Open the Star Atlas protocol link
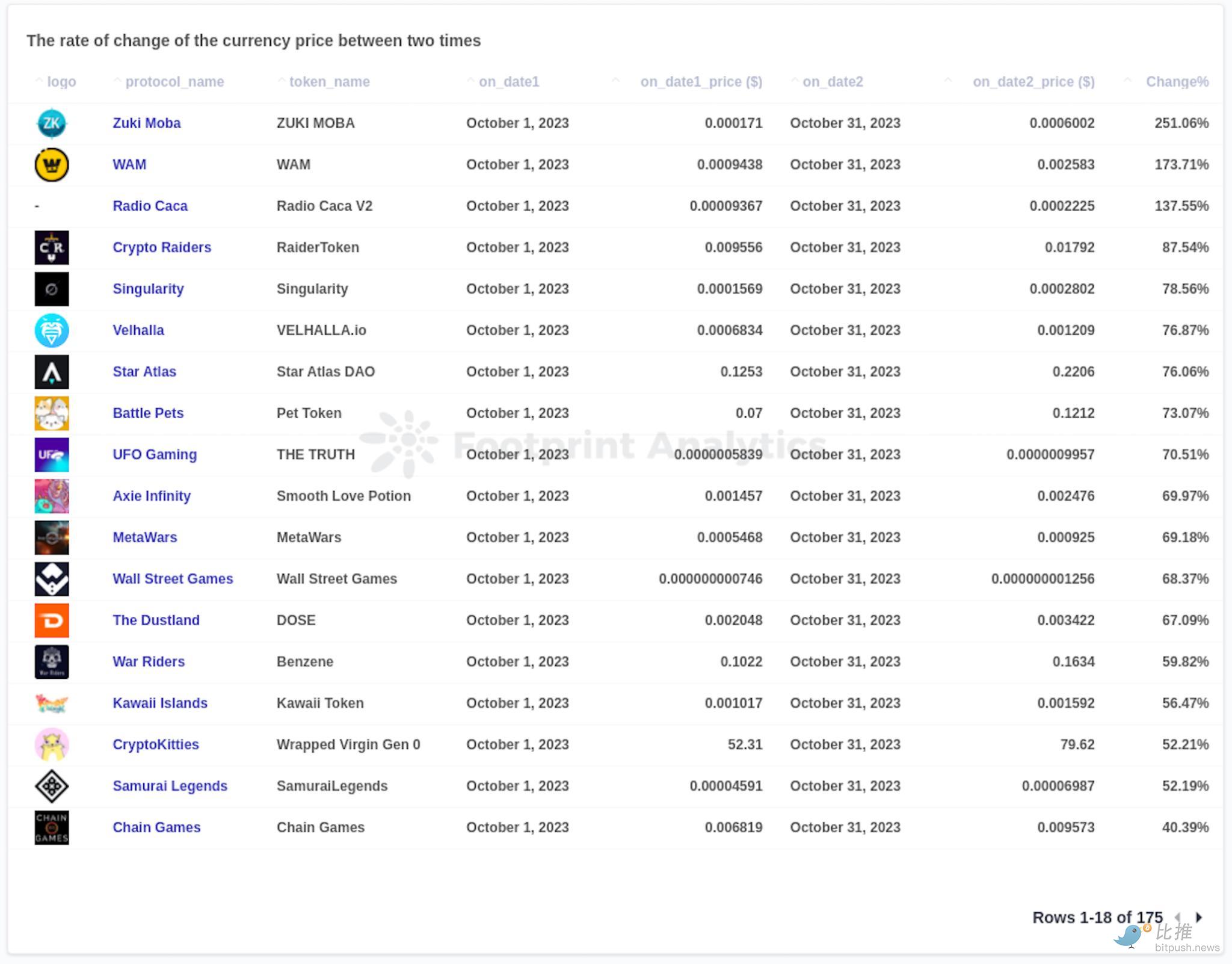This screenshot has width=1232, height=964. pos(144,372)
